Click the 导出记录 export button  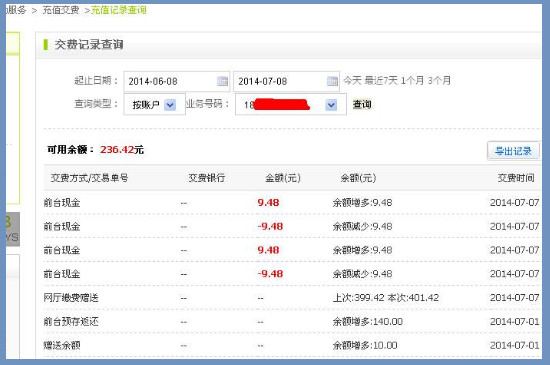pos(513,151)
